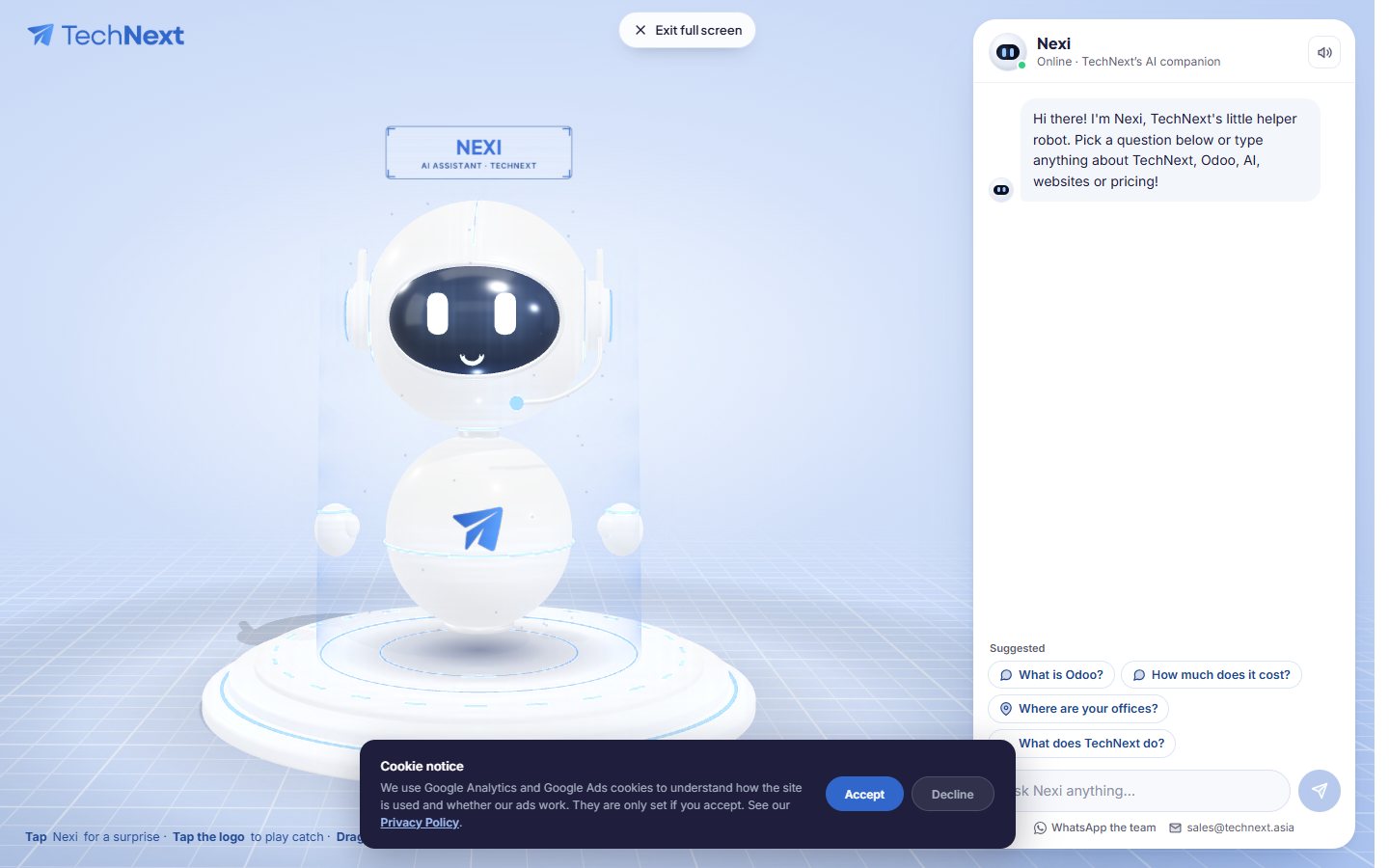Exit full screen mode
This screenshot has height=868, width=1389.
tap(687, 30)
